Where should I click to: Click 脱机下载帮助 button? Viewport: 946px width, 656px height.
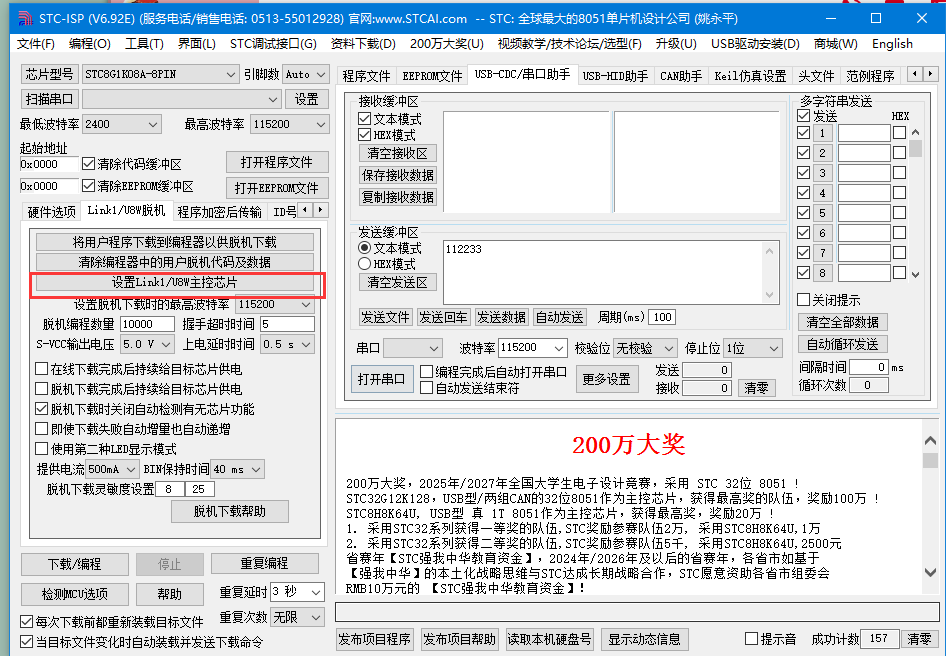point(230,511)
